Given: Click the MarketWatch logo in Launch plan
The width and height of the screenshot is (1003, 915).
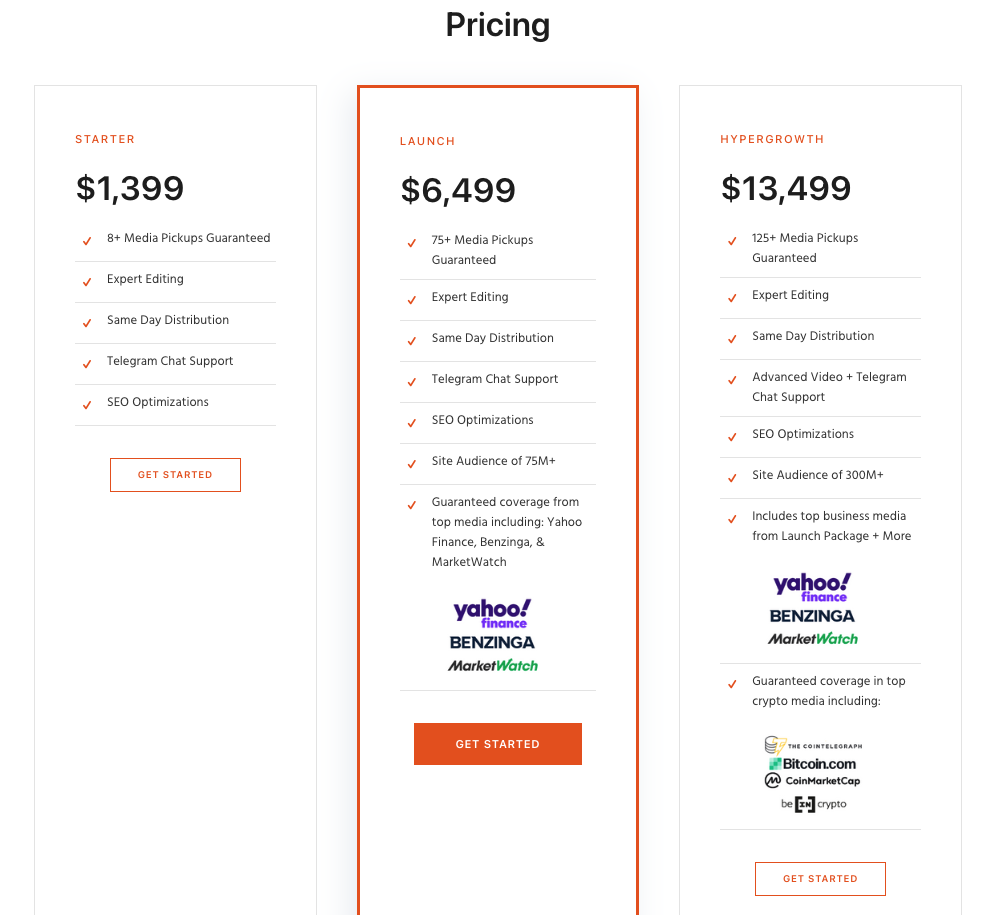Looking at the screenshot, I should (494, 666).
